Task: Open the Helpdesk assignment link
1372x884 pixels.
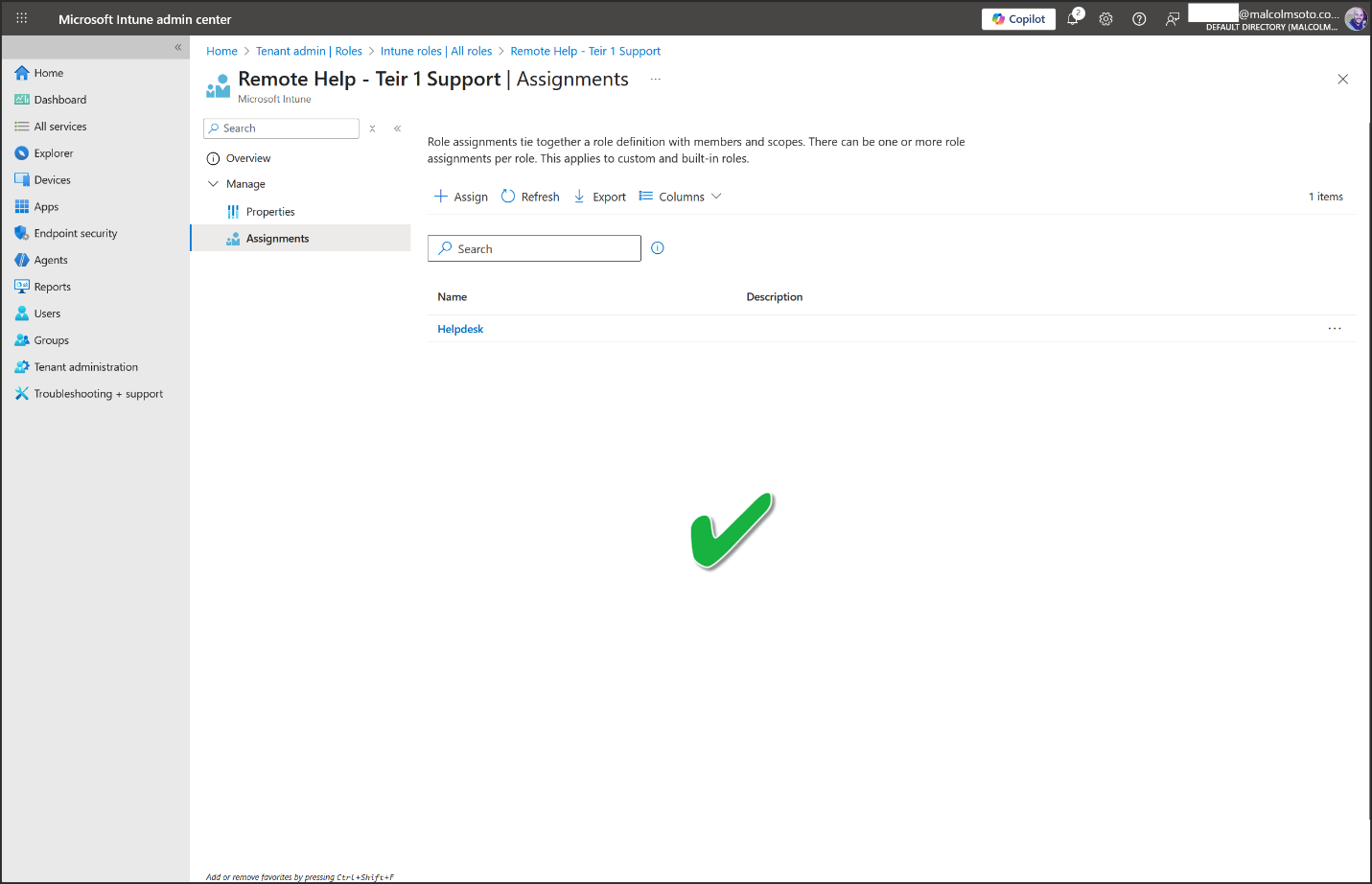Action: [460, 329]
